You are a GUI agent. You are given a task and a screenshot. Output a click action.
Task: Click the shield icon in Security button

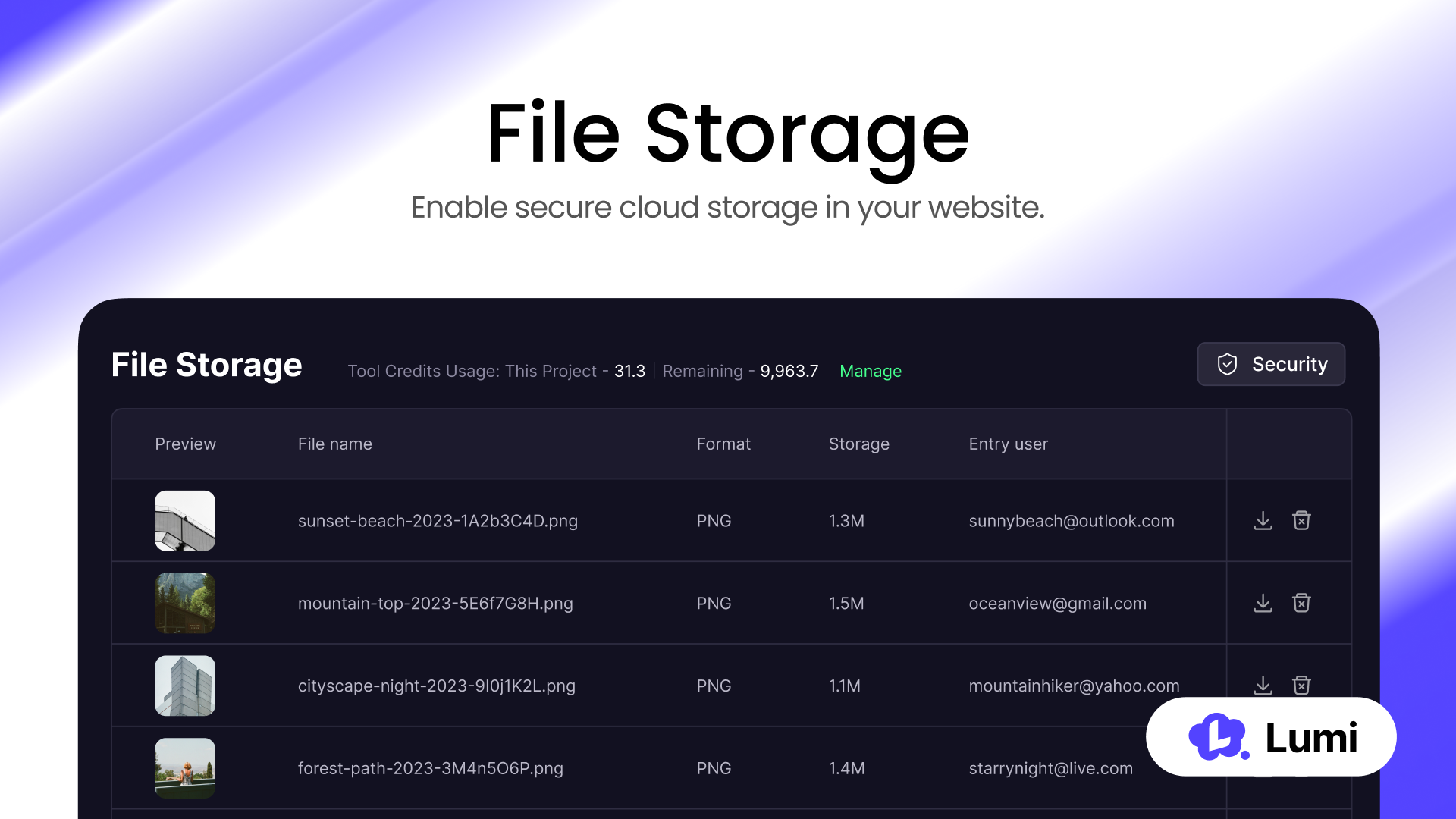coord(1227,364)
